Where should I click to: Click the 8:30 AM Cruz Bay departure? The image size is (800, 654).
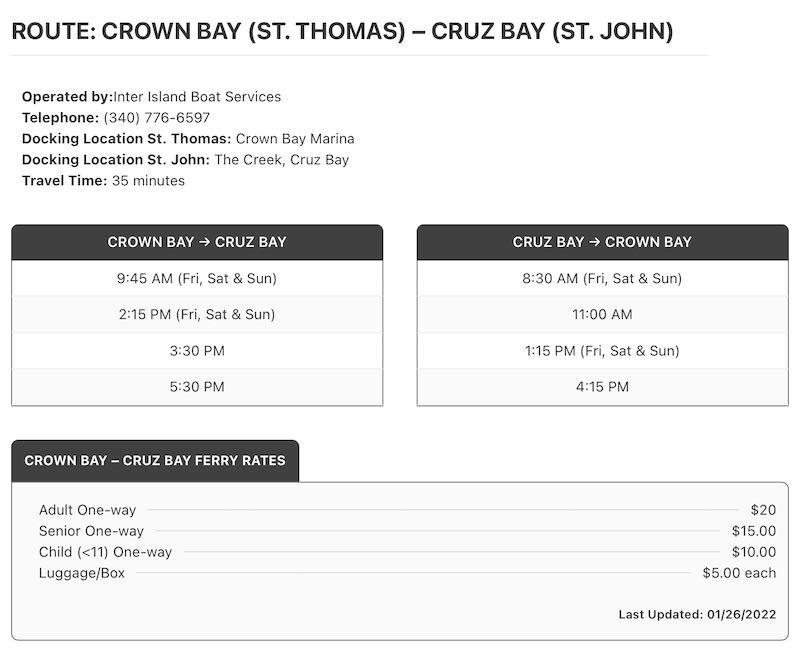pos(602,278)
